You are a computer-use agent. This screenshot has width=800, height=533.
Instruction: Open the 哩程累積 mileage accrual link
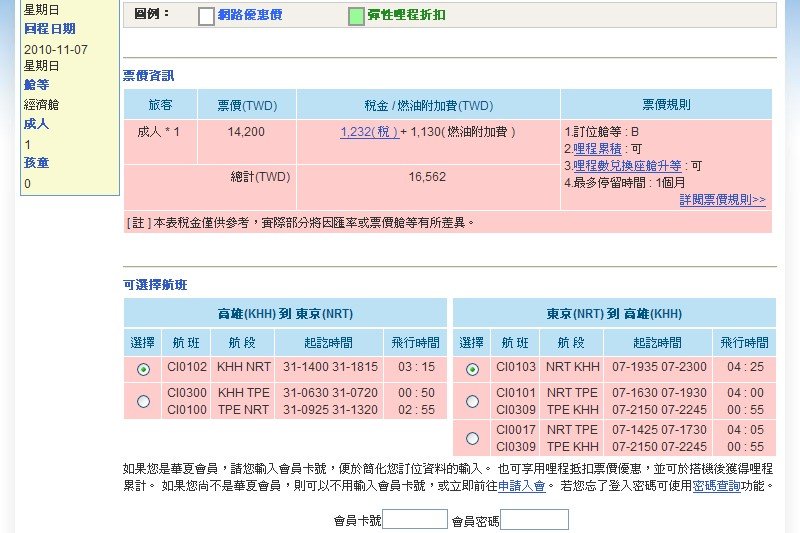[597, 149]
